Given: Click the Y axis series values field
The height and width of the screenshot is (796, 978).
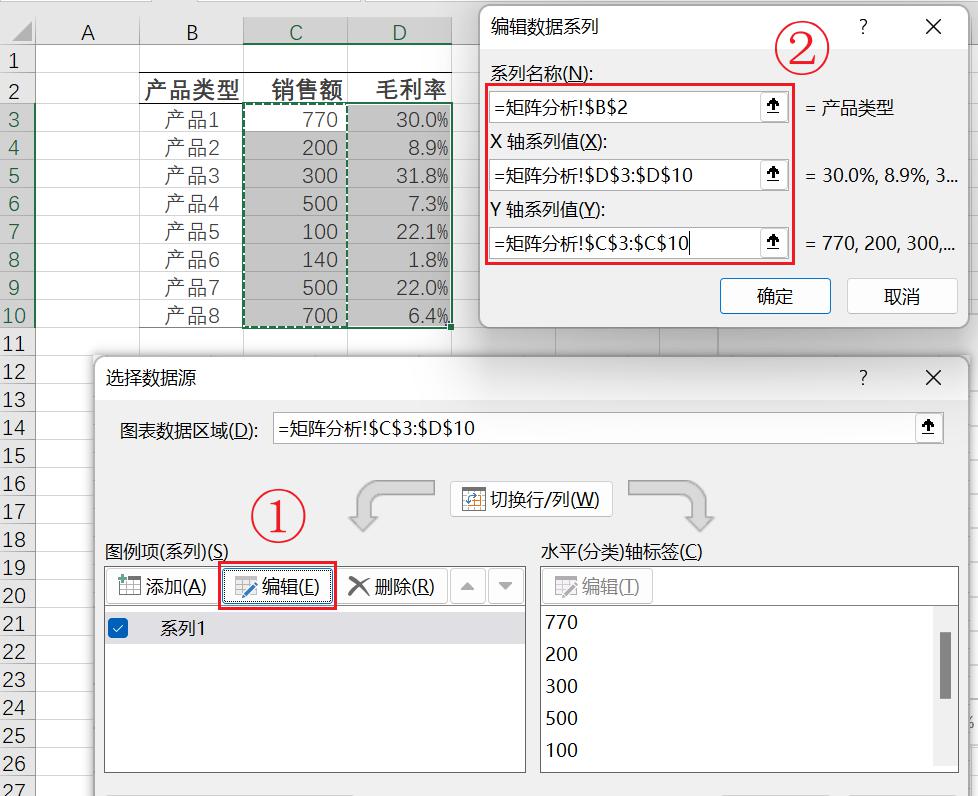Looking at the screenshot, I should [x=625, y=242].
